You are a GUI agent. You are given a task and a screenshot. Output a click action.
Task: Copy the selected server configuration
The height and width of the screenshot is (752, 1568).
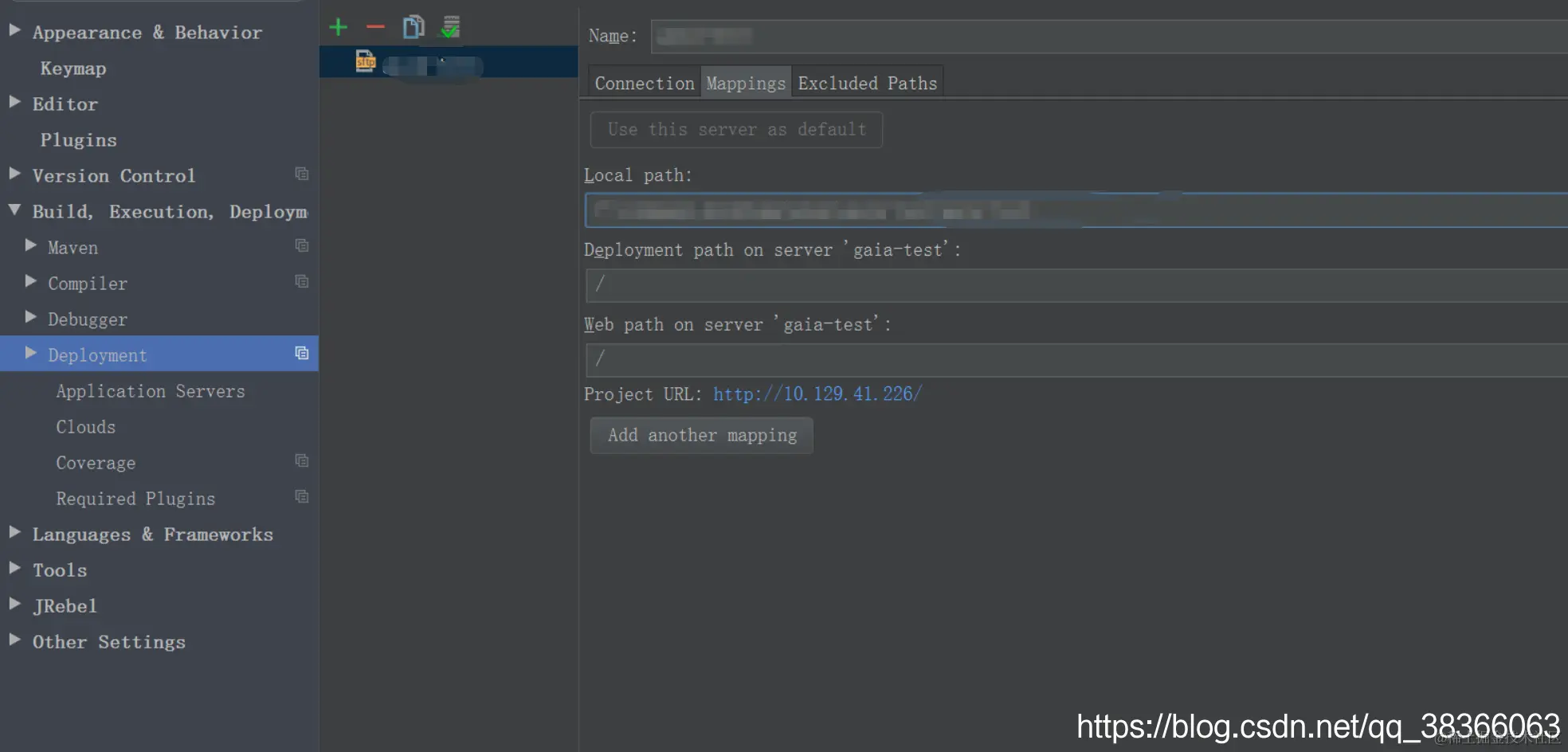tap(414, 27)
